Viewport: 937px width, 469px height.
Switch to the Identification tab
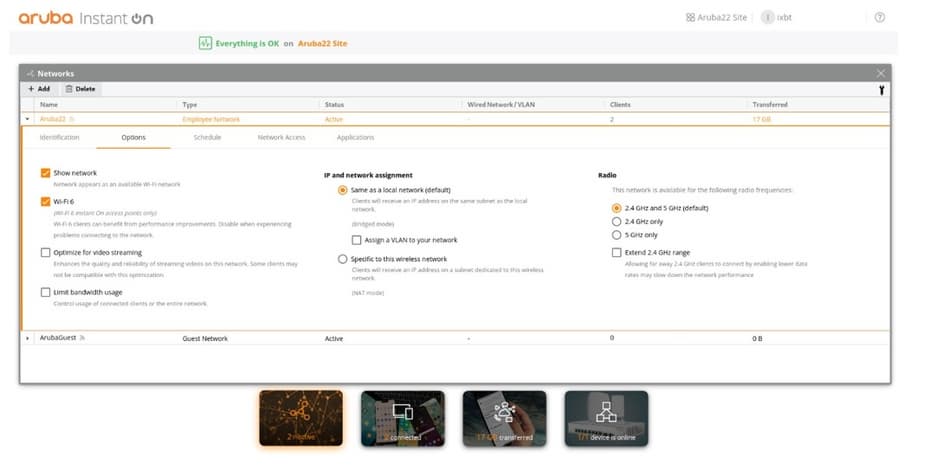(59, 137)
